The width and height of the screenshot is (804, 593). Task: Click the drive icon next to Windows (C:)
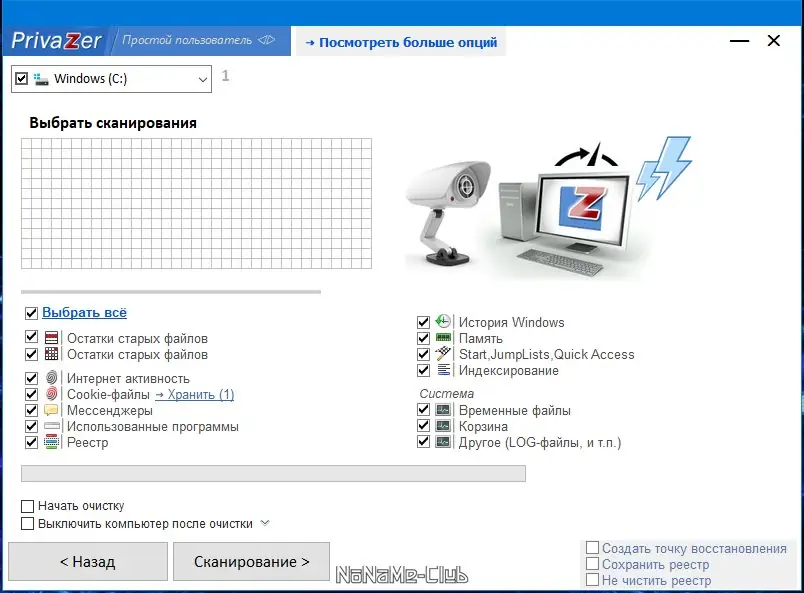coord(41,79)
